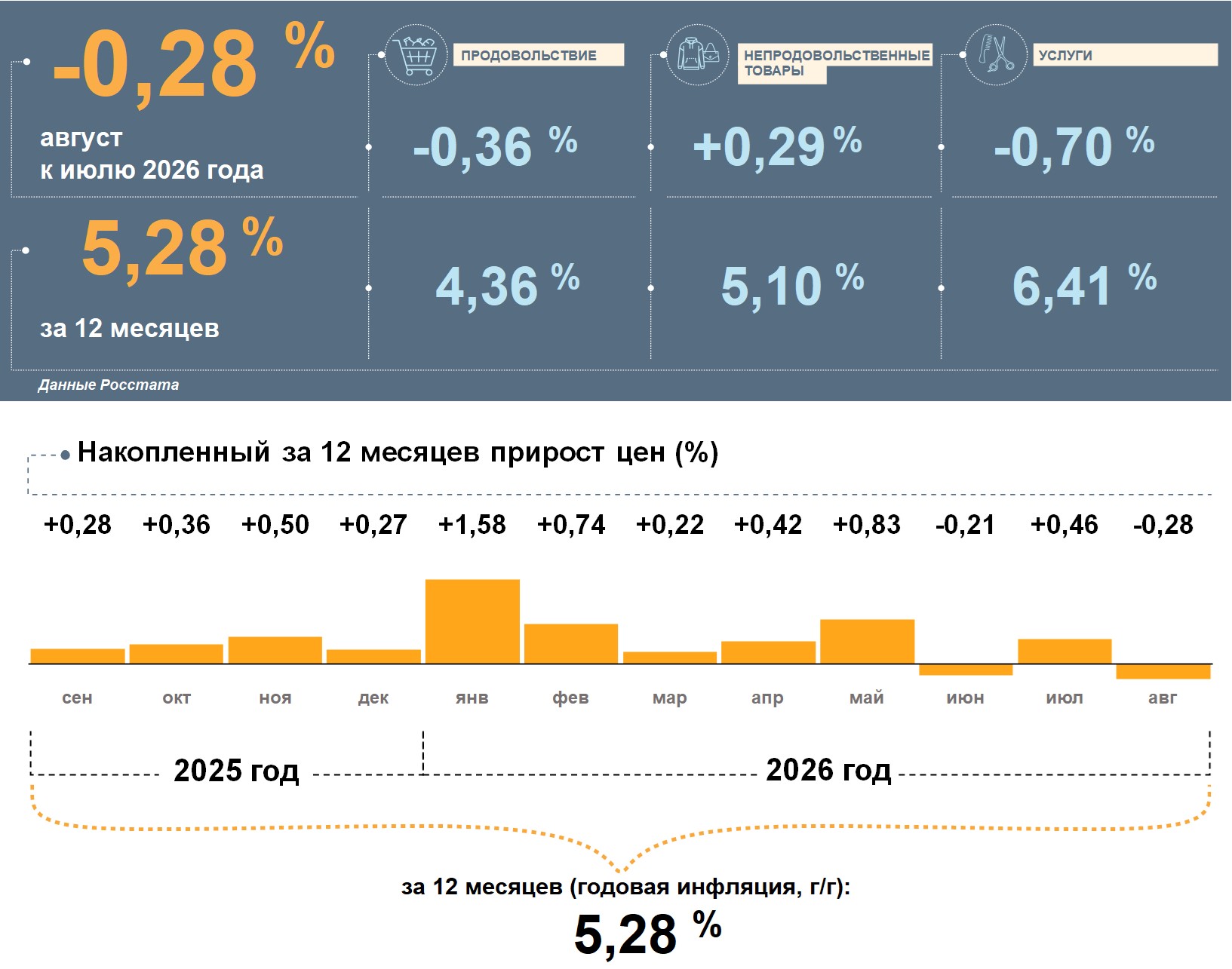The height and width of the screenshot is (969, 1232).
Task: Click the comb and scissors services icon
Action: click(996, 54)
